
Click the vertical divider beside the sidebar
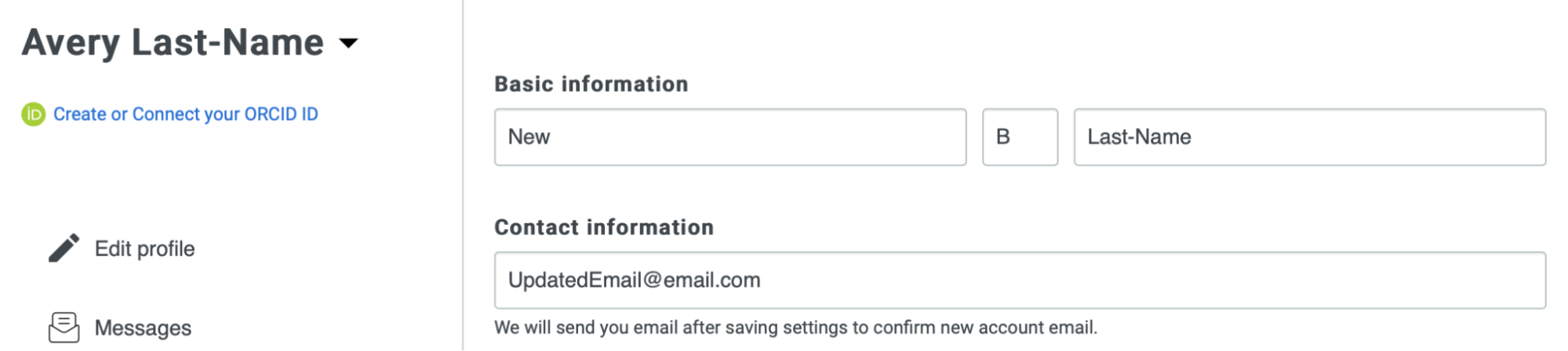(463, 175)
